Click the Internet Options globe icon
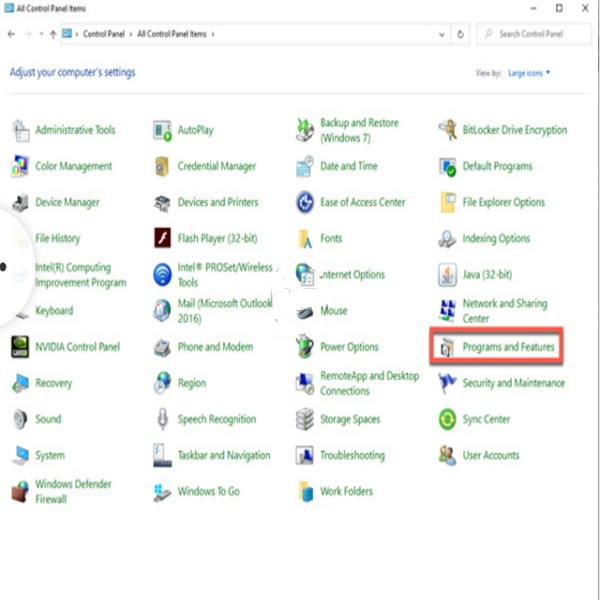Image resolution: width=600 pixels, height=600 pixels. (x=305, y=274)
